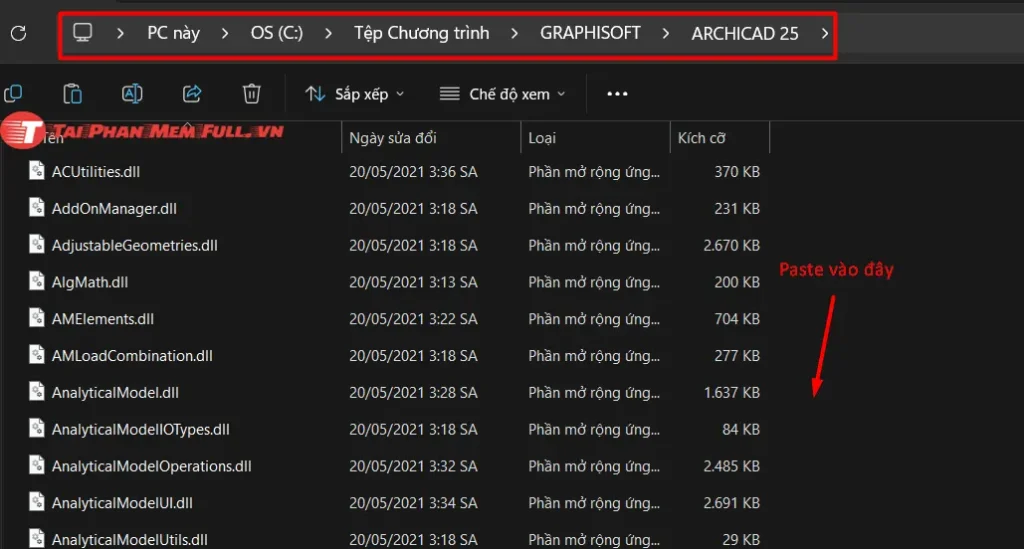Click size value 704 KB
The height and width of the screenshot is (549, 1024).
click(x=737, y=319)
